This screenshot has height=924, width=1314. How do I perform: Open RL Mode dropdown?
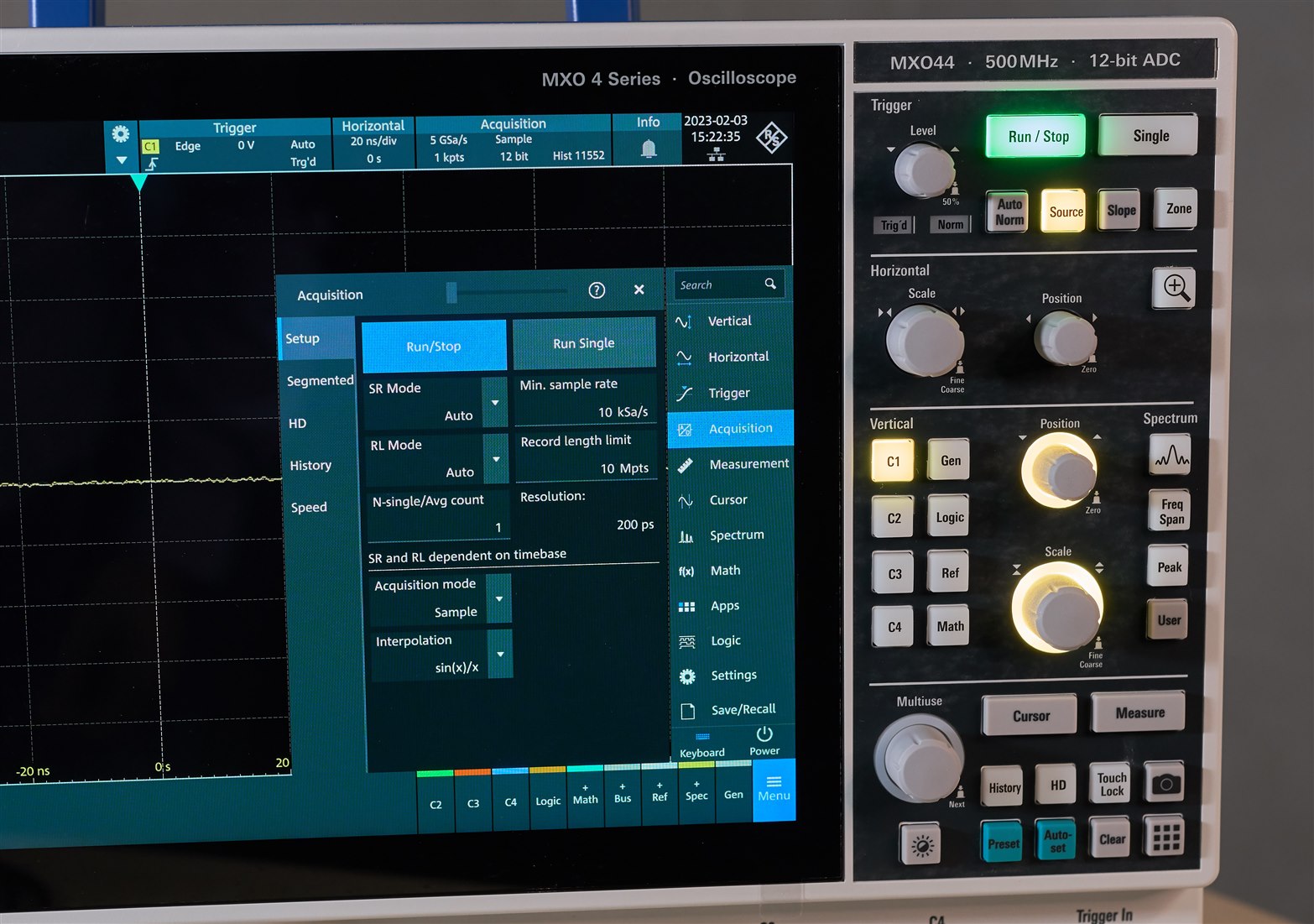pyautogui.click(x=496, y=459)
